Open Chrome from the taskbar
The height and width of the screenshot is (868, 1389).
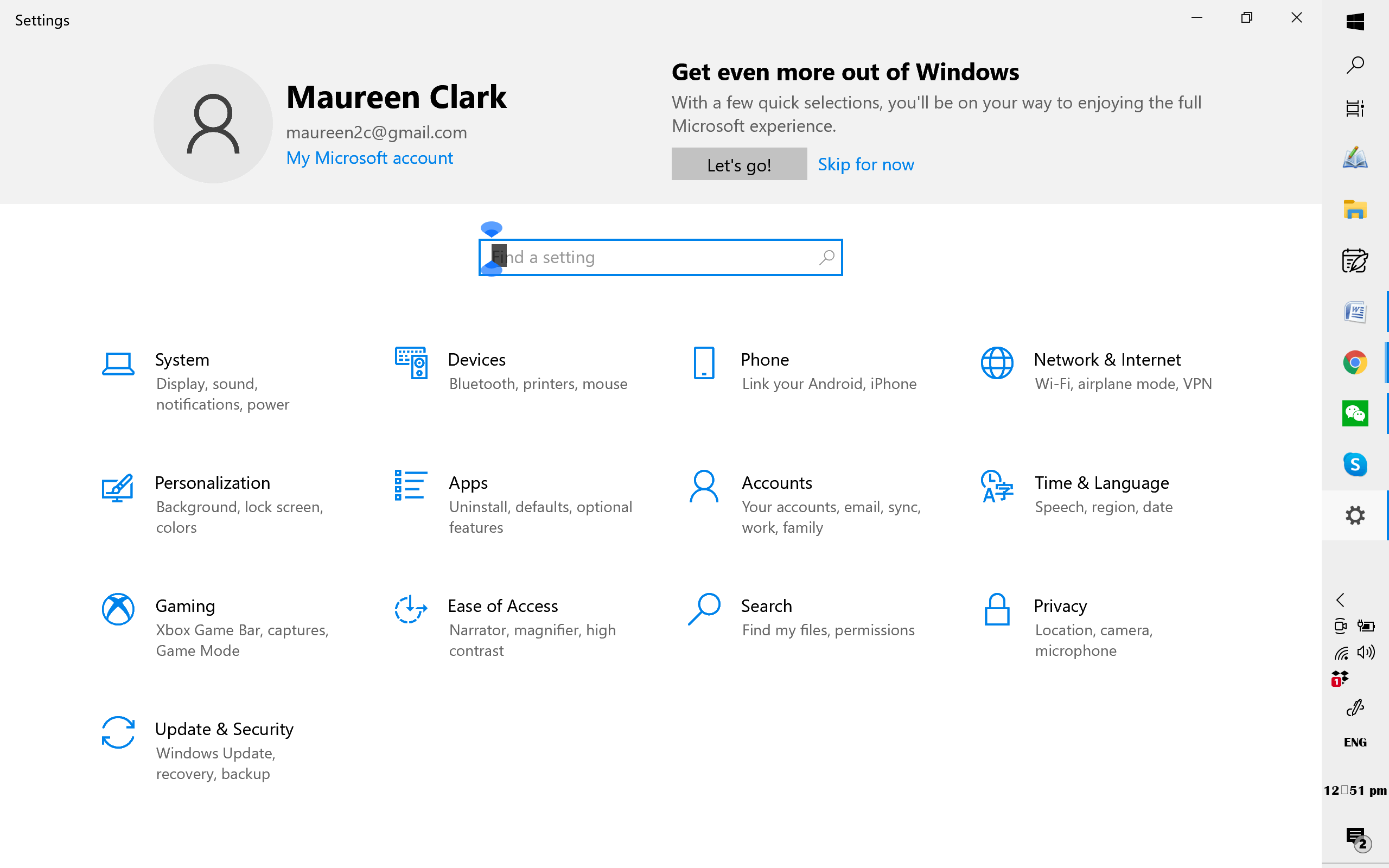tap(1355, 363)
